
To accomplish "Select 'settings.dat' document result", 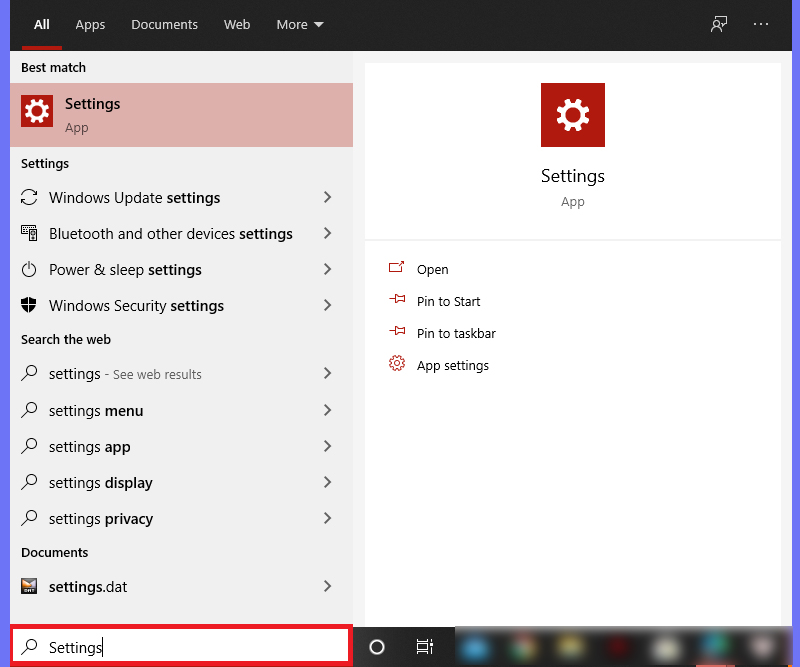I will (88, 587).
